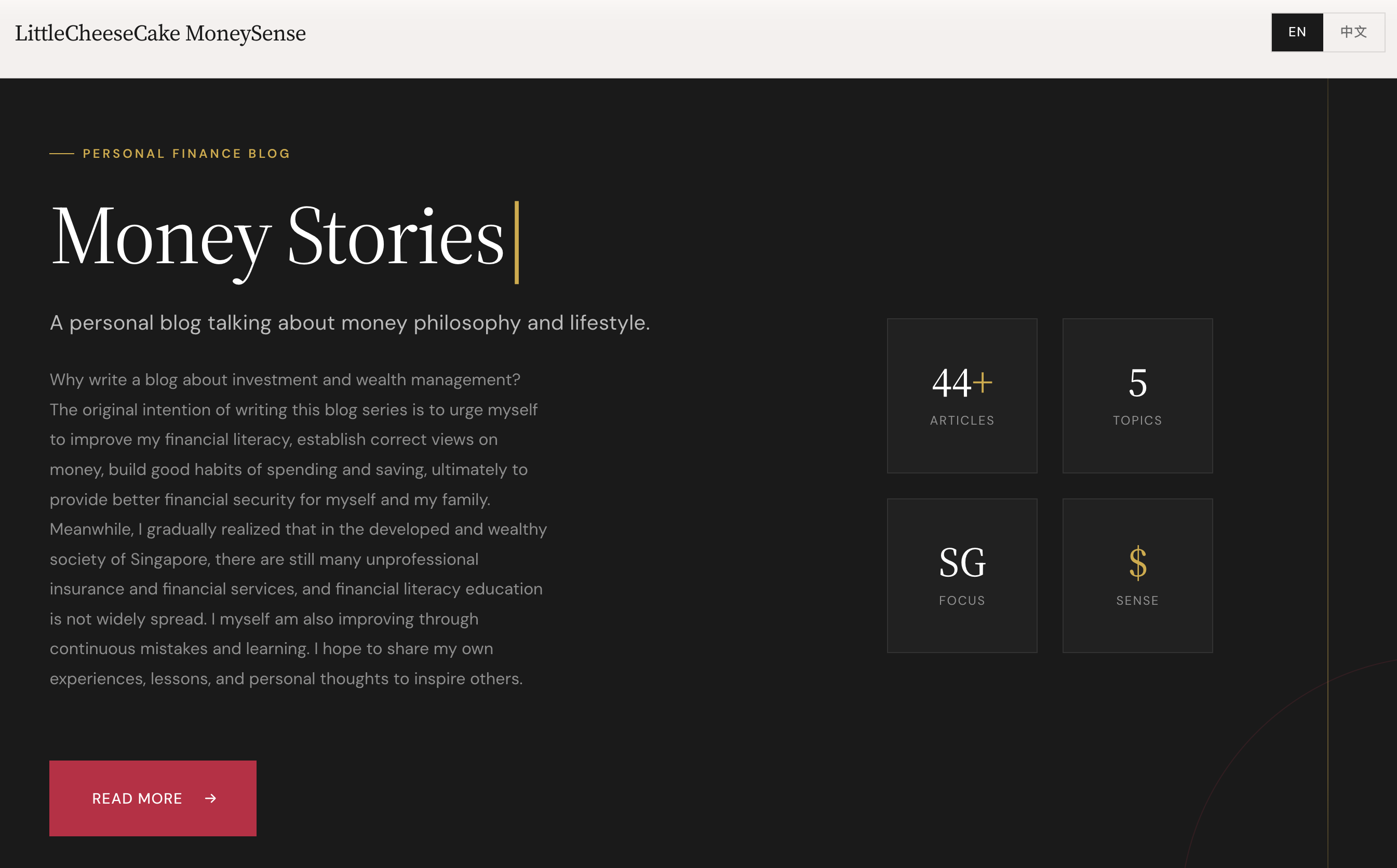Viewport: 1397px width, 868px height.
Task: Click the gold dollar sign icon
Action: 1137,563
